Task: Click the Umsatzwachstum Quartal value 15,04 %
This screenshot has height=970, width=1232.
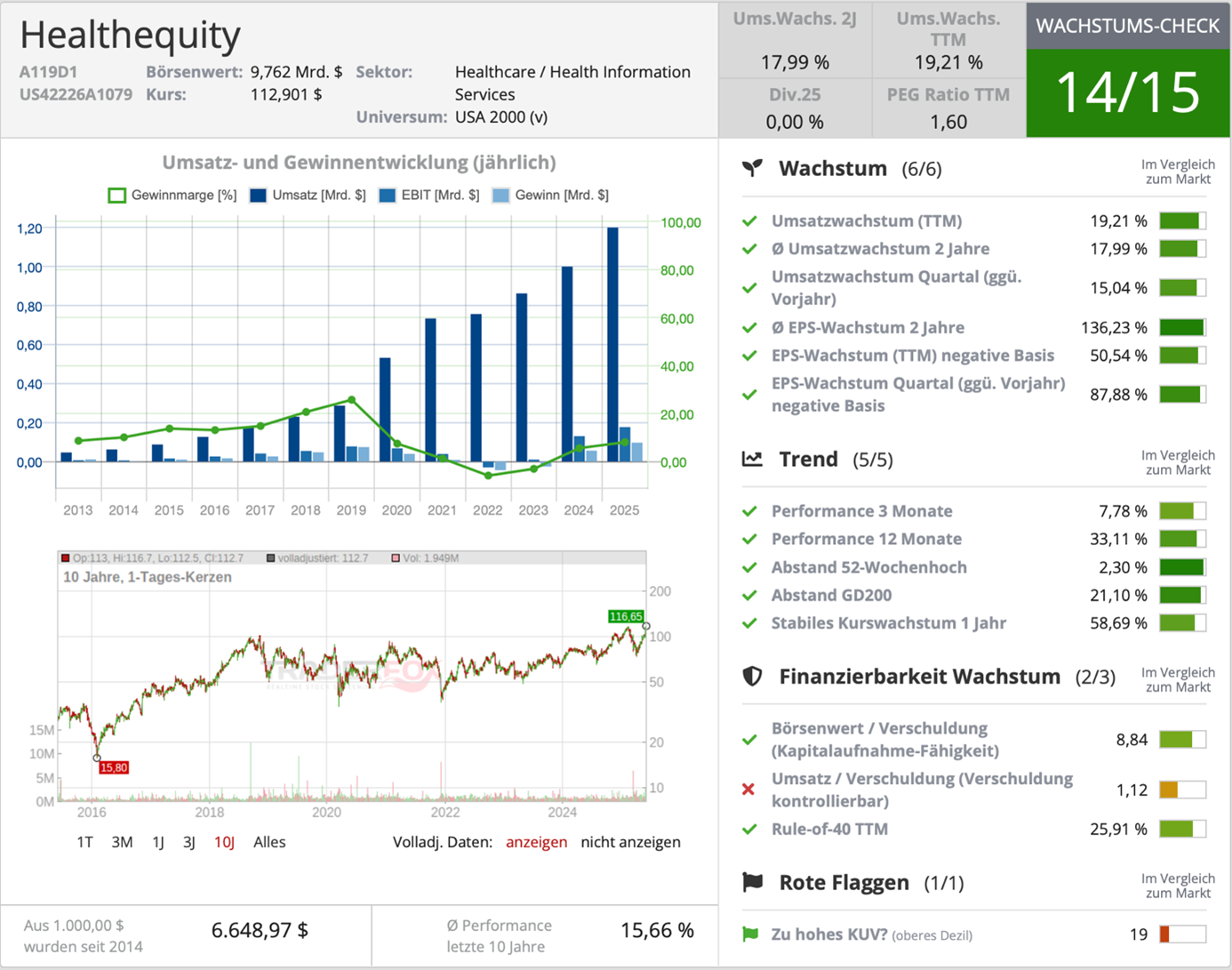Action: (1118, 288)
